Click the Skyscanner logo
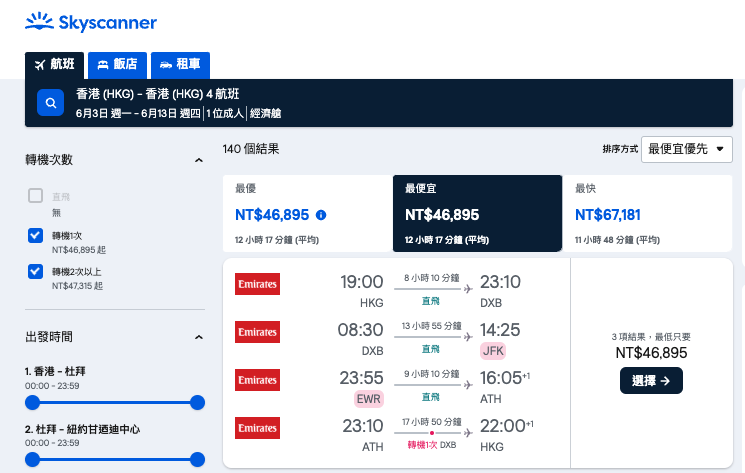 click(91, 22)
